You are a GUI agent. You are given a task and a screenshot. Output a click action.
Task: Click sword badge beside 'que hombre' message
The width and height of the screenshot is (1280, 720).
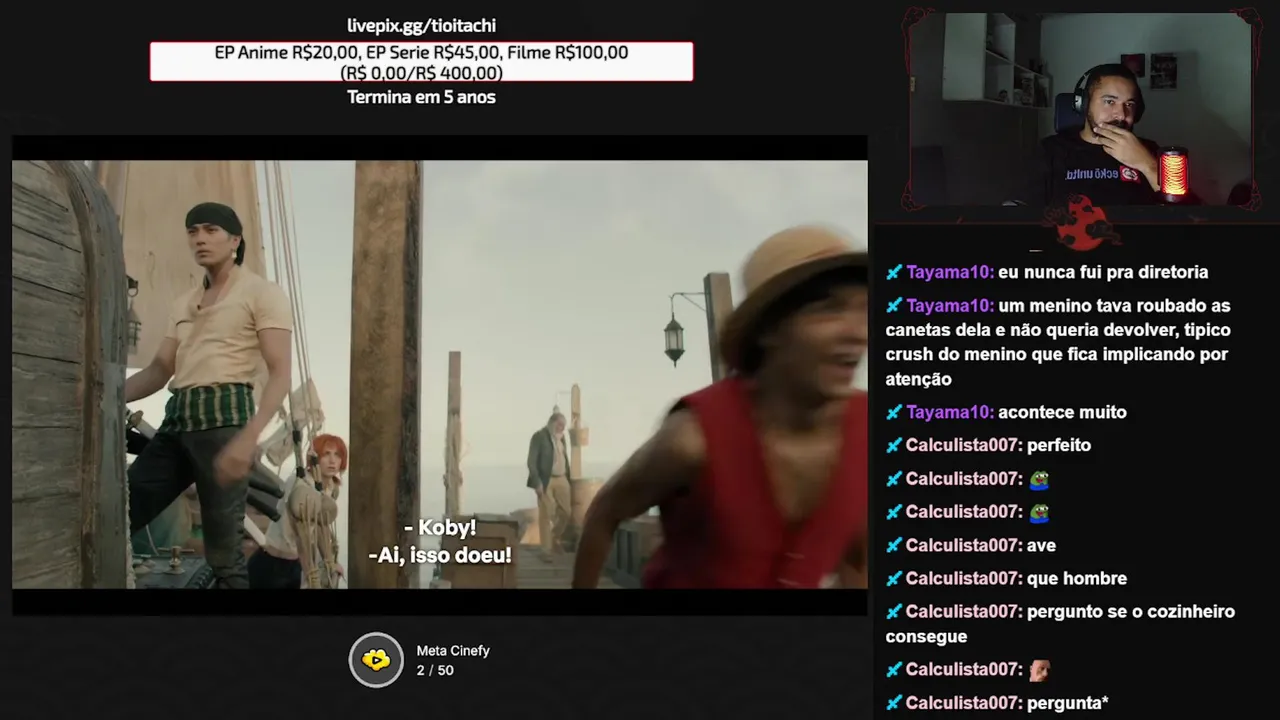pyautogui.click(x=894, y=578)
